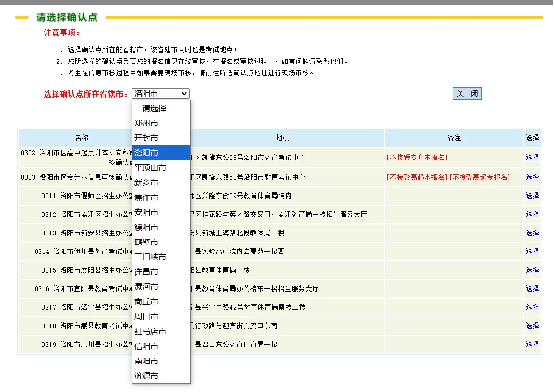
Task: Click the red 注意事项 label
Action: pyautogui.click(x=61, y=33)
